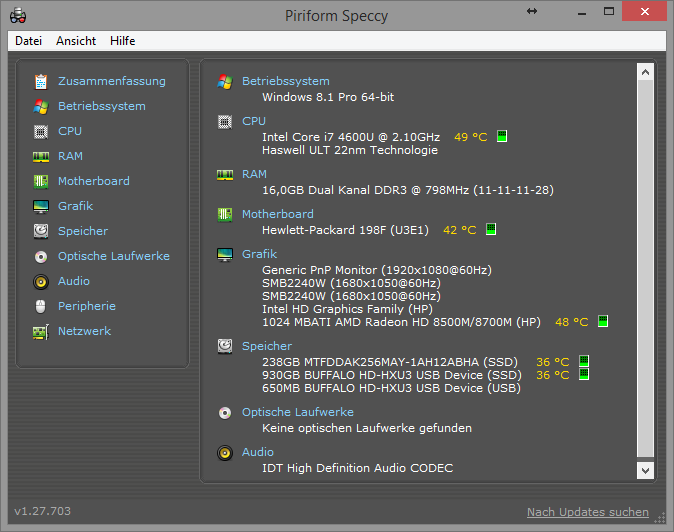Click the chip icon beside CPU heading
This screenshot has width=674, height=532.
(225, 122)
